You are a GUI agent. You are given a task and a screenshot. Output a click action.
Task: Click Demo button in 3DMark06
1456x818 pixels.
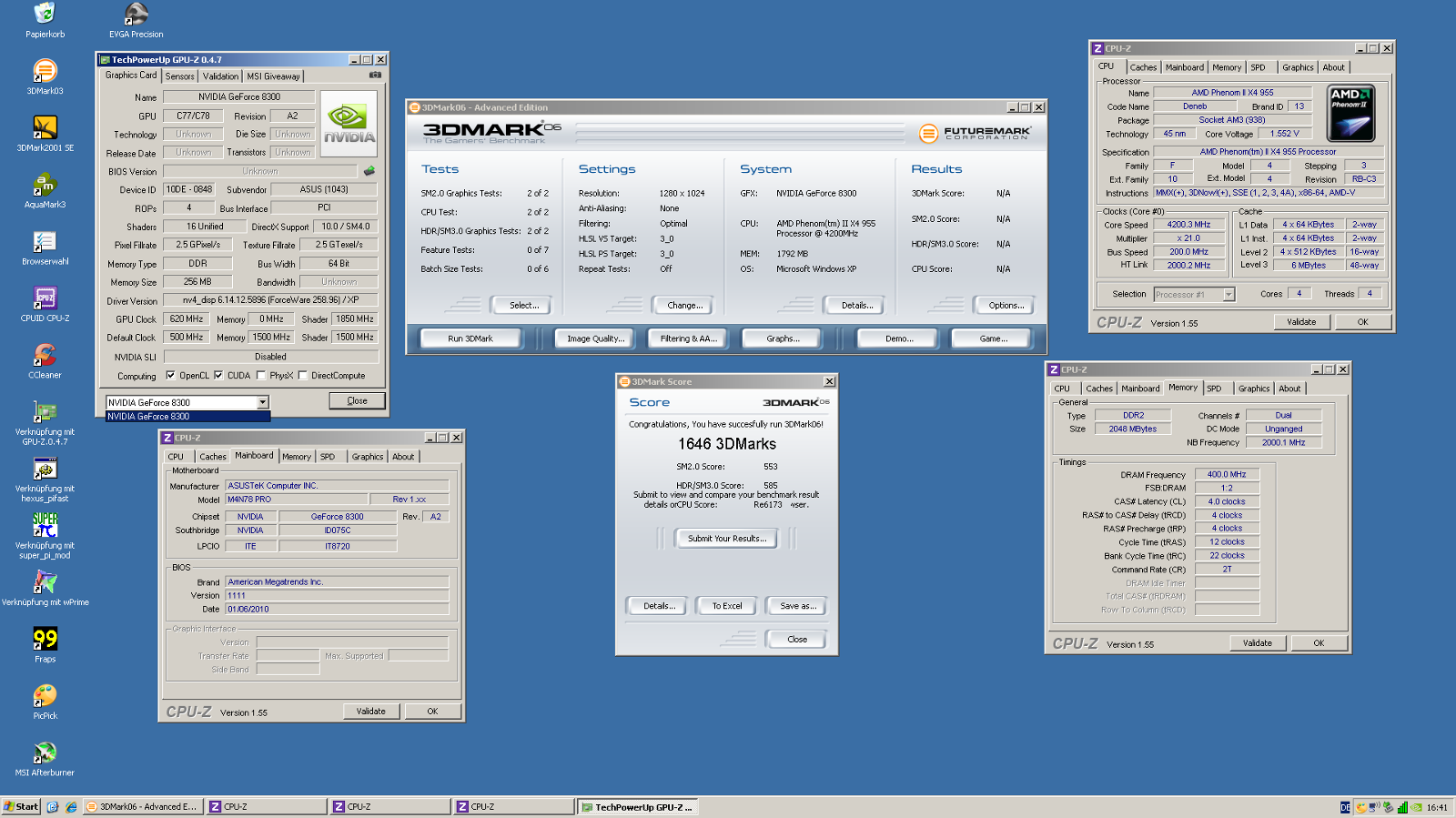(898, 338)
